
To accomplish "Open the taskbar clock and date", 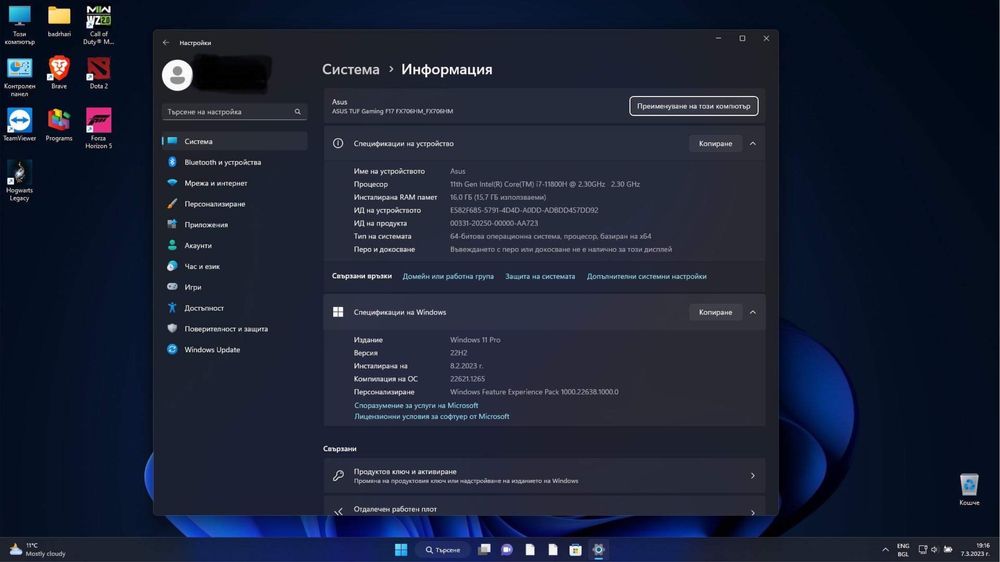I will [x=976, y=550].
